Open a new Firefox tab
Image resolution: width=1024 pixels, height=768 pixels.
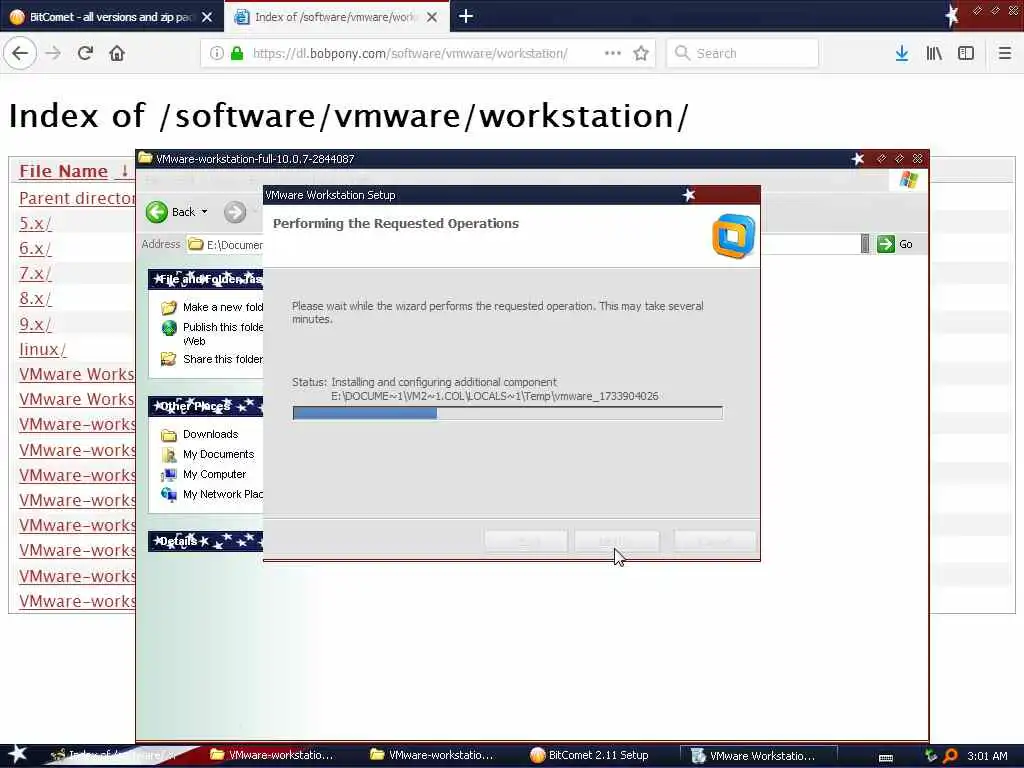click(x=466, y=16)
